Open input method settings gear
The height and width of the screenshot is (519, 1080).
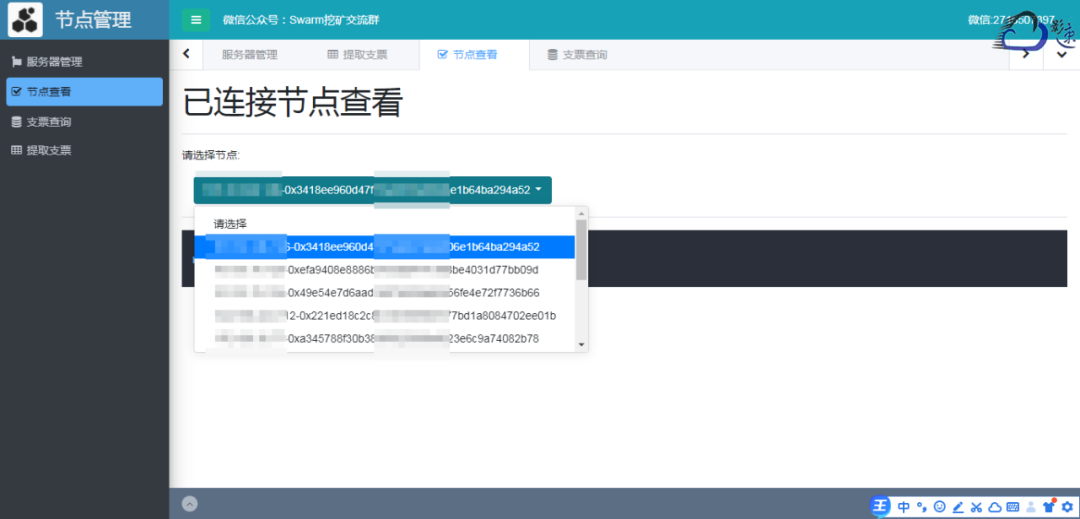pos(1067,507)
